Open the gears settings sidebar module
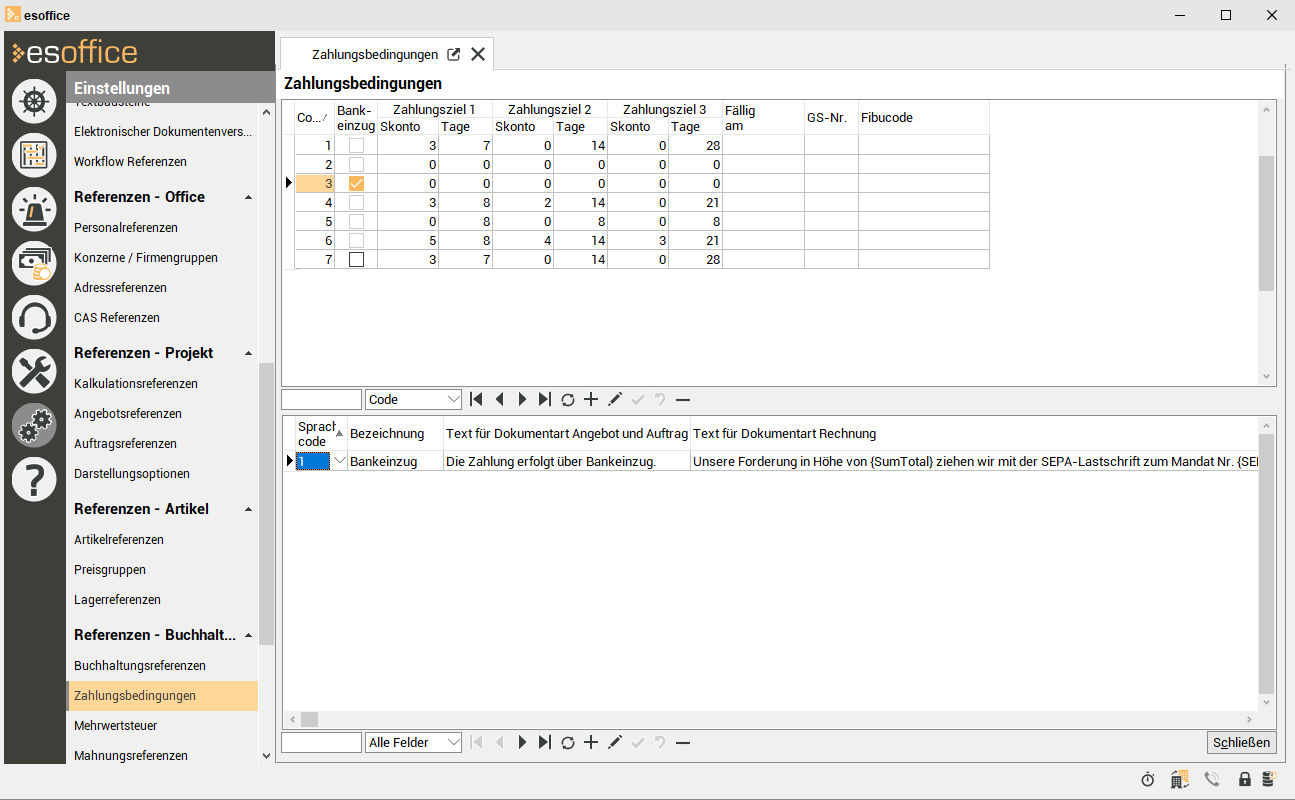Screen dimensions: 1295x800 [34, 426]
